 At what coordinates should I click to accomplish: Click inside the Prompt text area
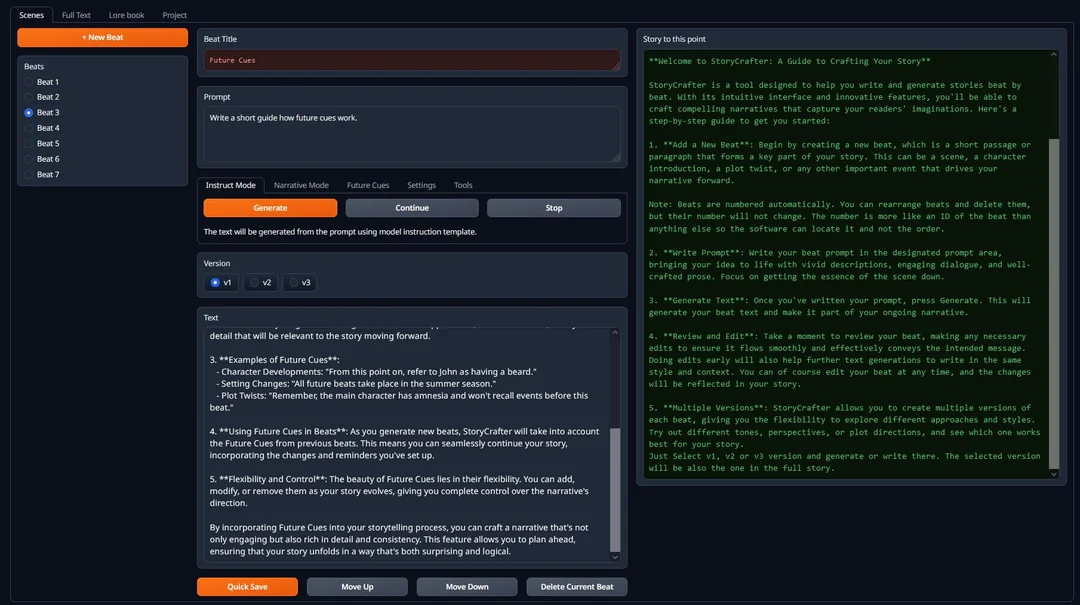(x=412, y=134)
